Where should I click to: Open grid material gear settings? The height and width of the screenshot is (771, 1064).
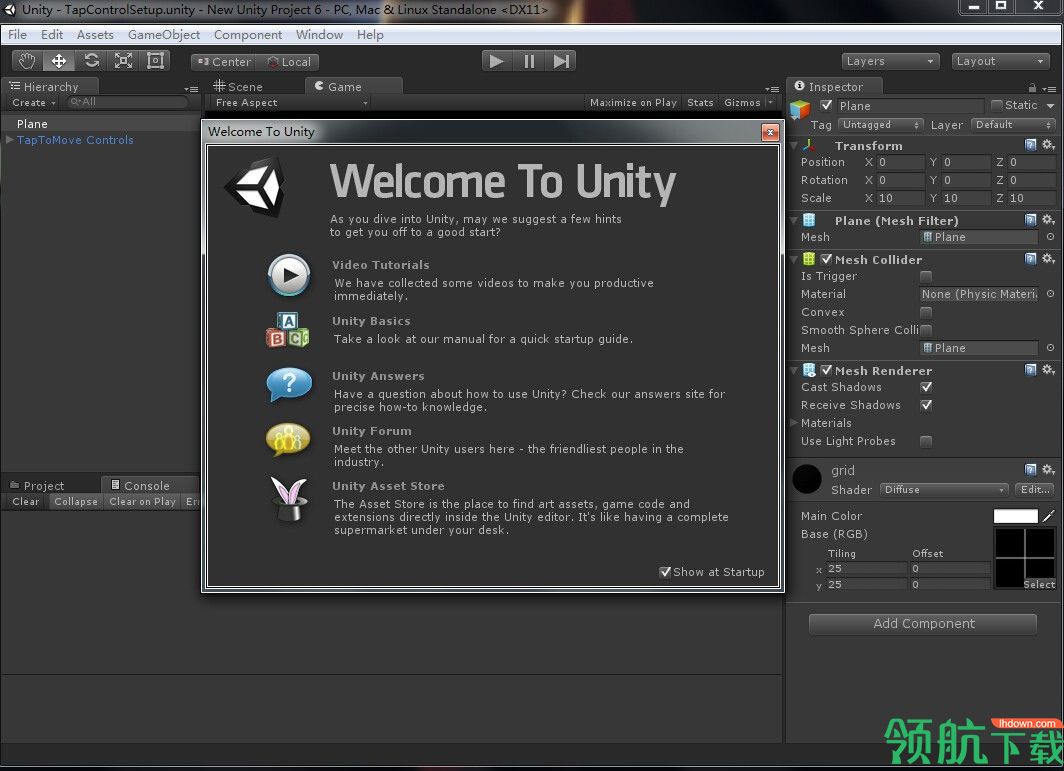tap(1048, 469)
